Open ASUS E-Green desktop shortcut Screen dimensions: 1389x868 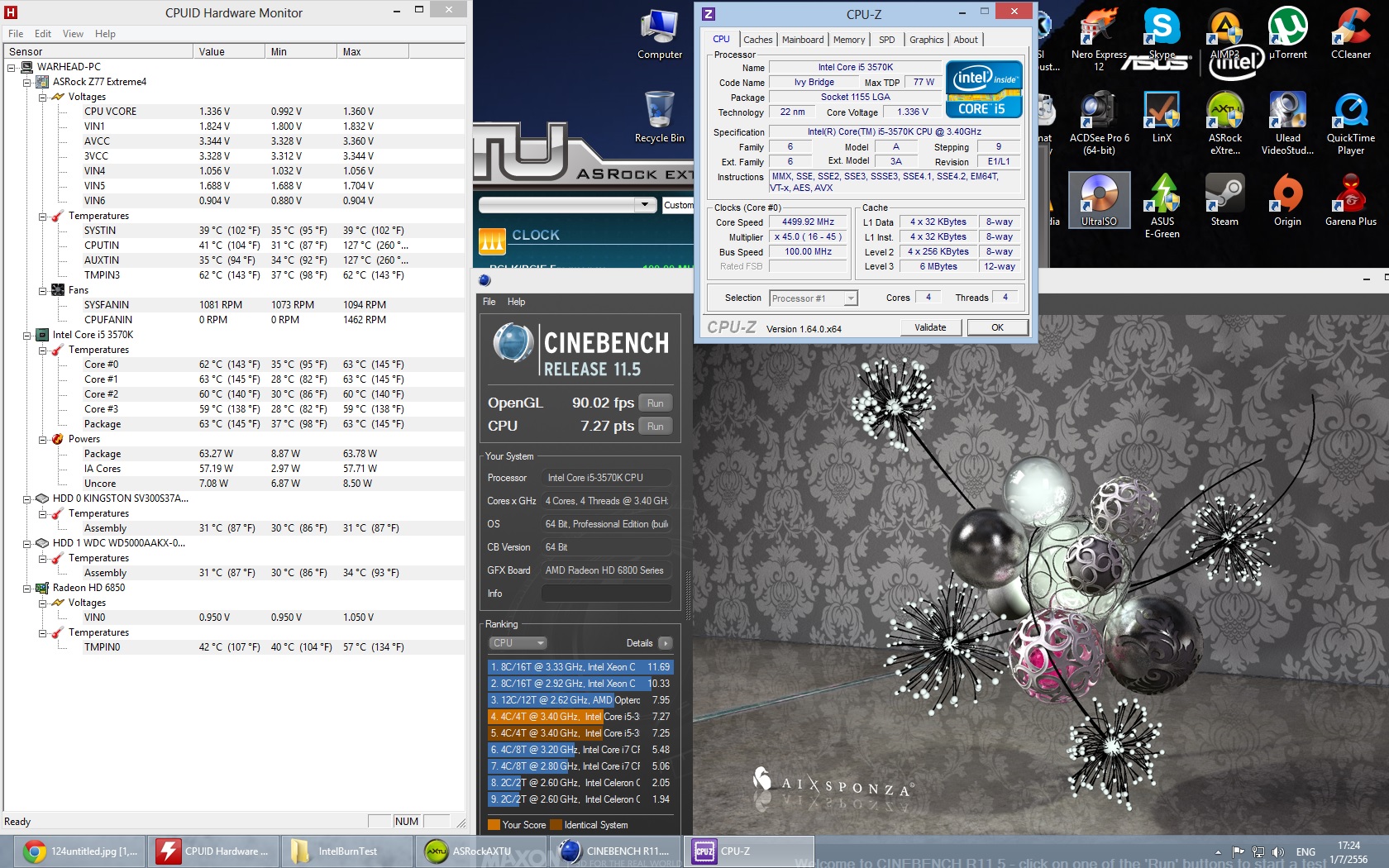pos(1162,207)
